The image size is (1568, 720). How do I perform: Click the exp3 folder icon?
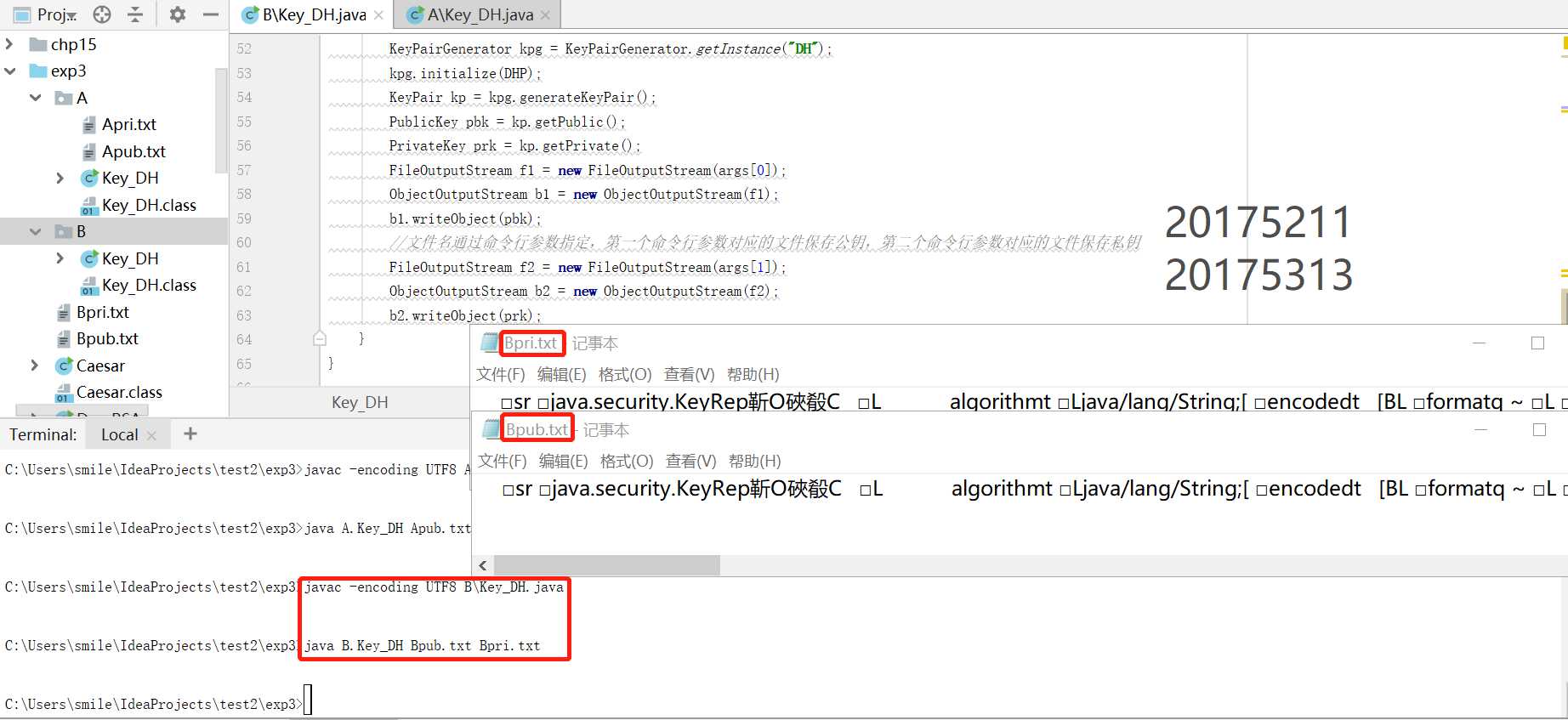37,71
